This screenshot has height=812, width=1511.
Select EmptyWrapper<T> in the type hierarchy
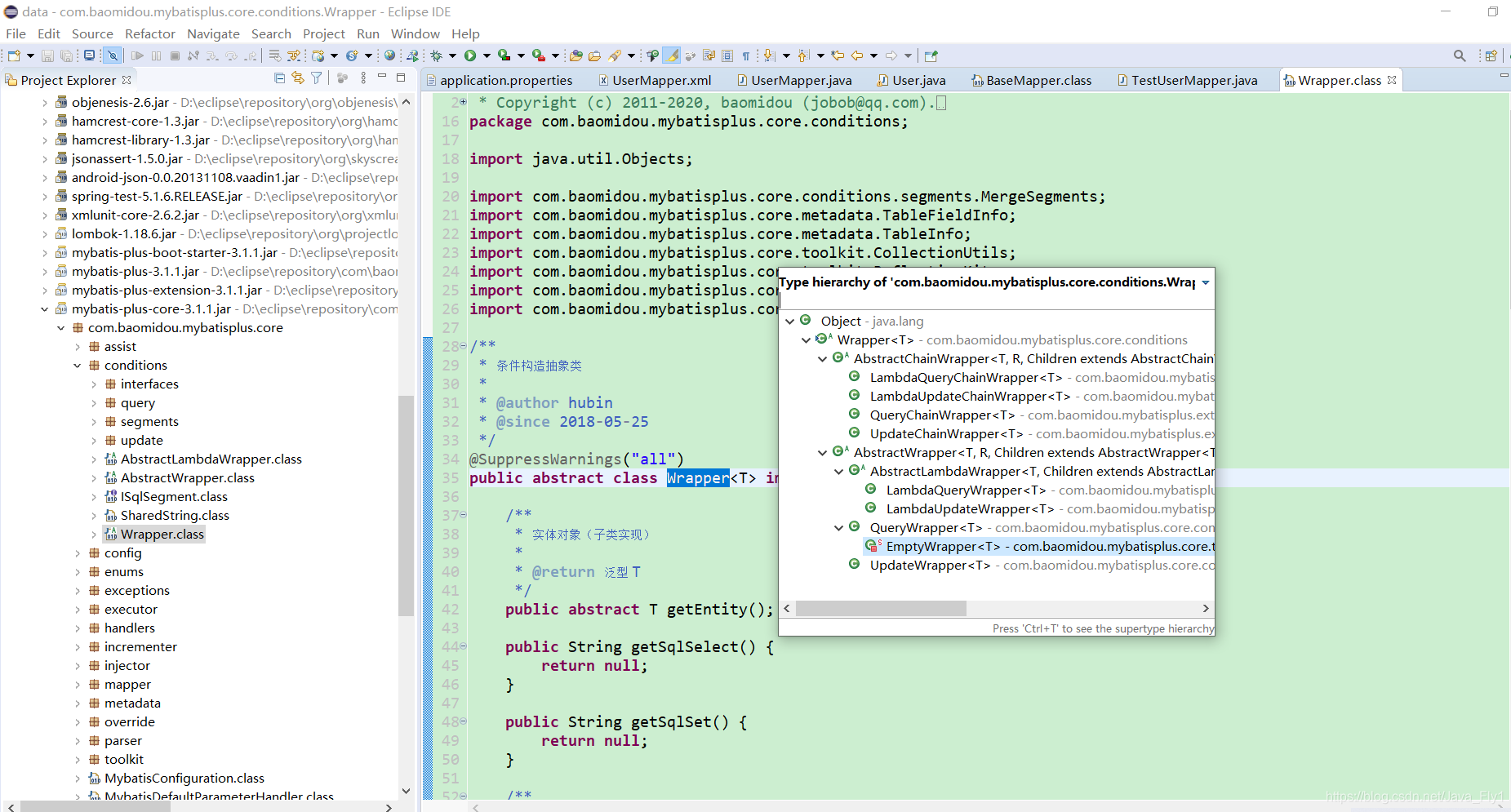point(1038,547)
